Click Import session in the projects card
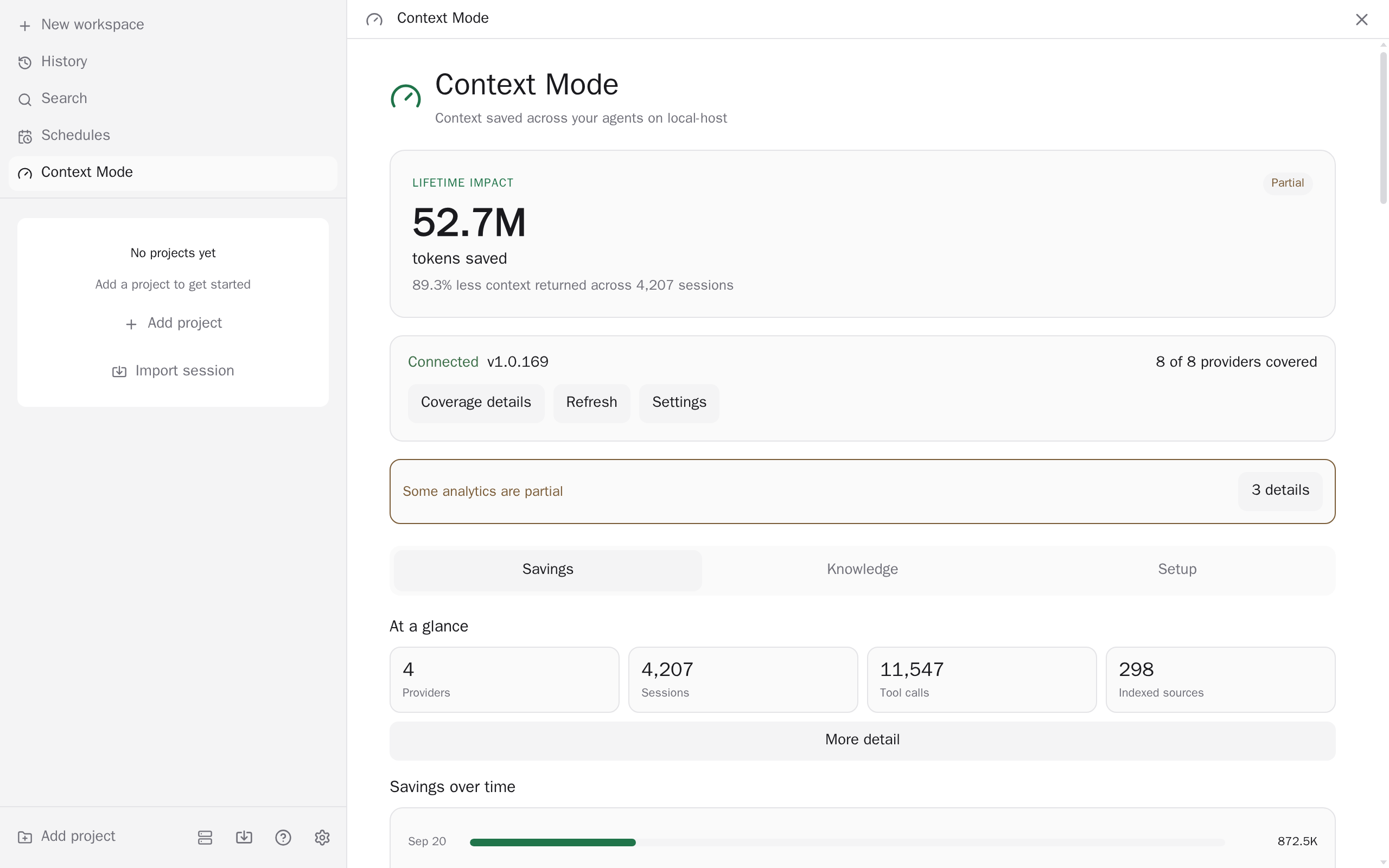This screenshot has width=1389, height=868. click(x=173, y=371)
